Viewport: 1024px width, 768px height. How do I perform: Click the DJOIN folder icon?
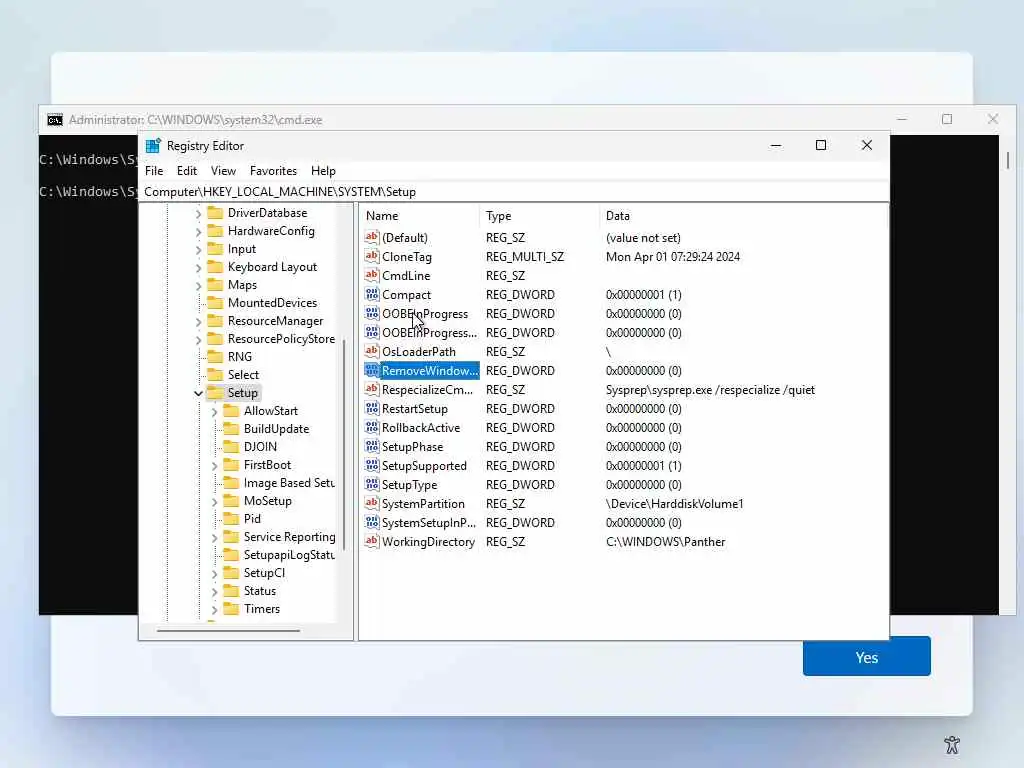pyautogui.click(x=231, y=447)
